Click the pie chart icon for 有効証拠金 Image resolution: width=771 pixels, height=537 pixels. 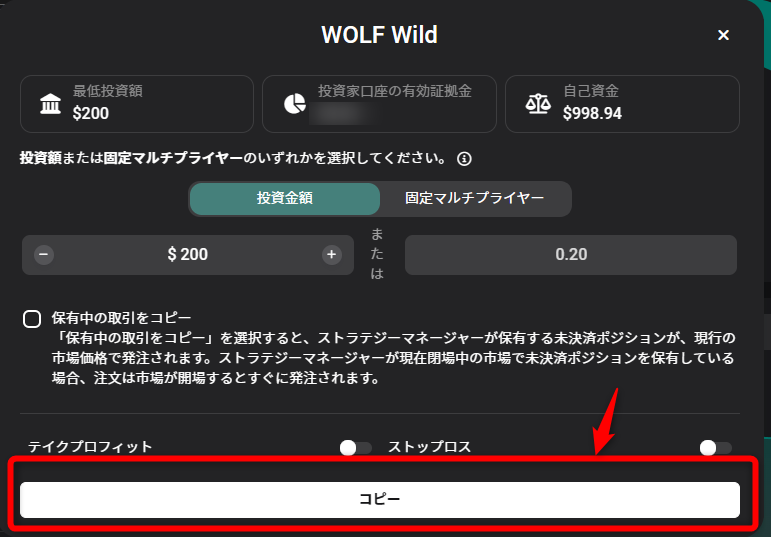295,104
